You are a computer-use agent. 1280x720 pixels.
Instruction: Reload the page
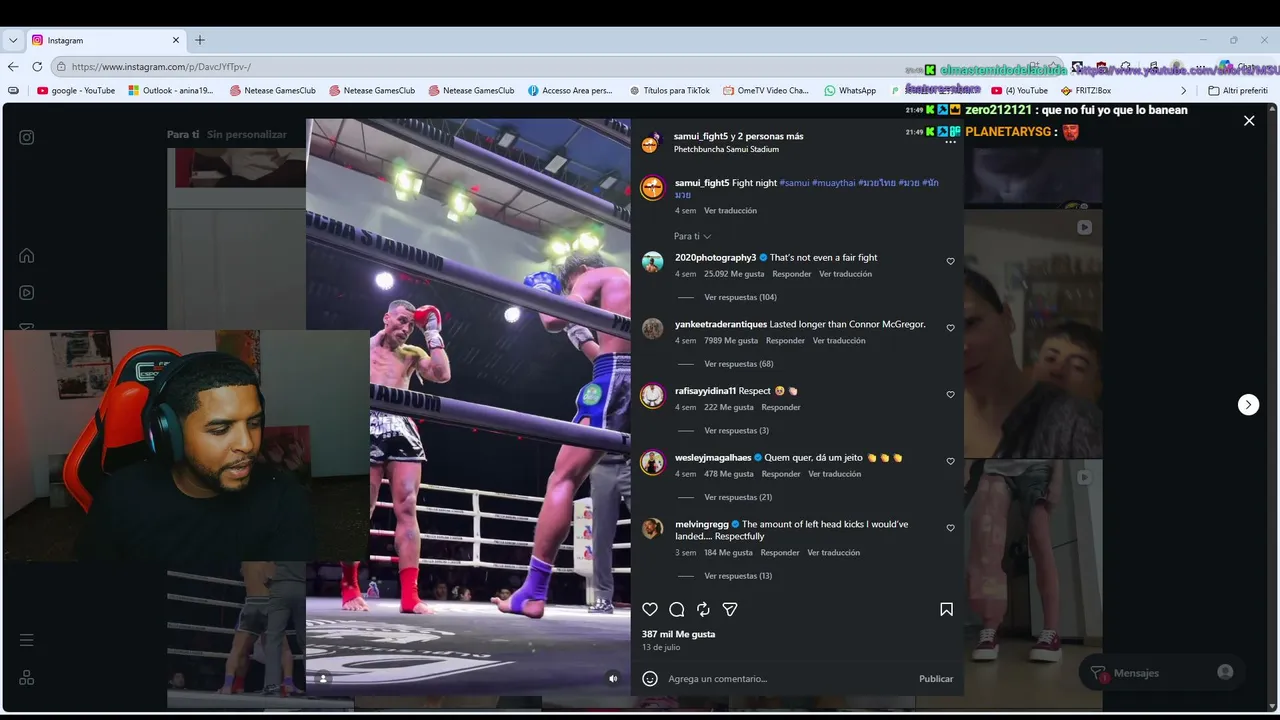coord(37,67)
